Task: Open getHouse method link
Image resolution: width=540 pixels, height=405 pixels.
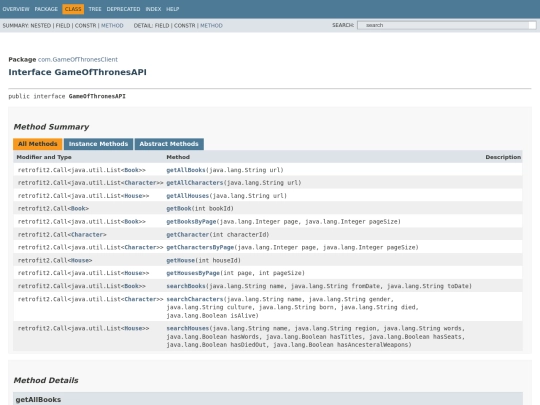Action: [180, 260]
